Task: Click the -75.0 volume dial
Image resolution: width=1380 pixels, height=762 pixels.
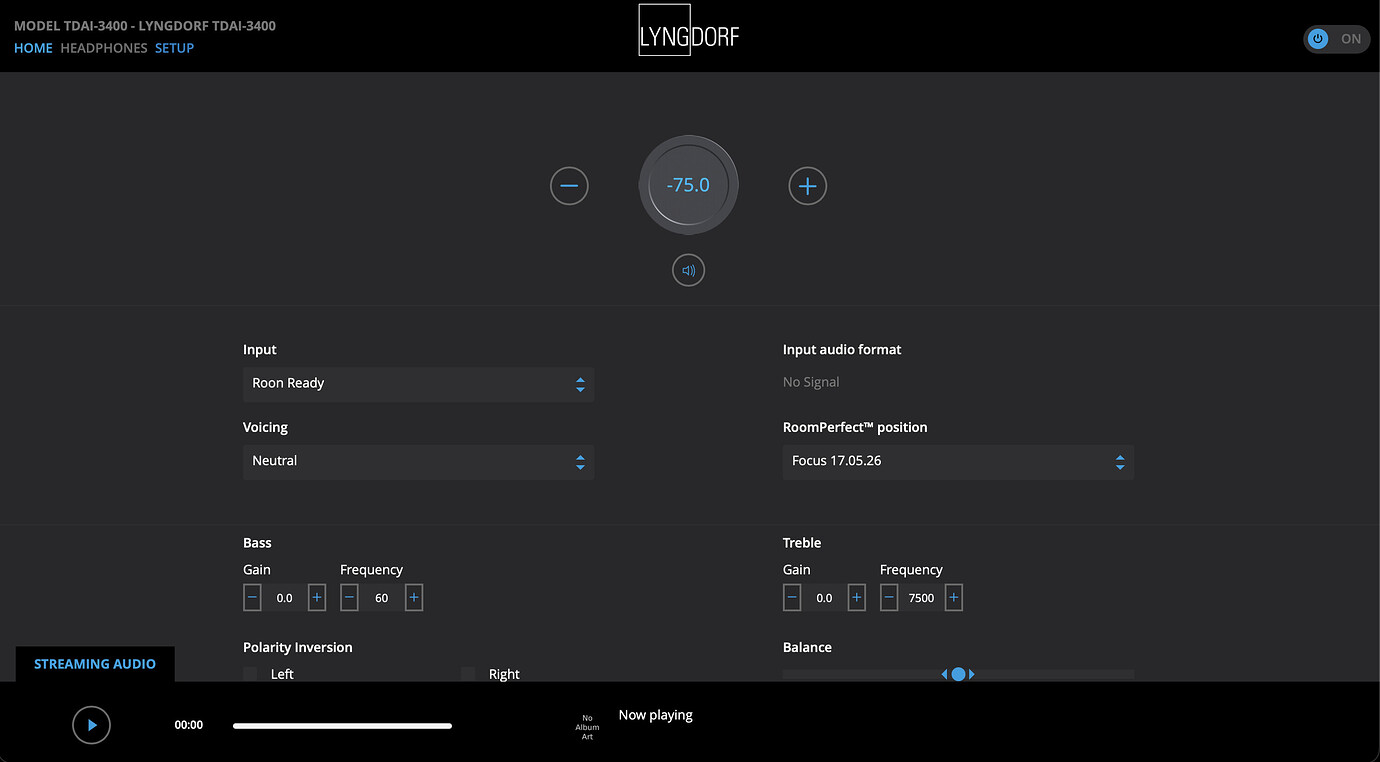Action: (689, 185)
